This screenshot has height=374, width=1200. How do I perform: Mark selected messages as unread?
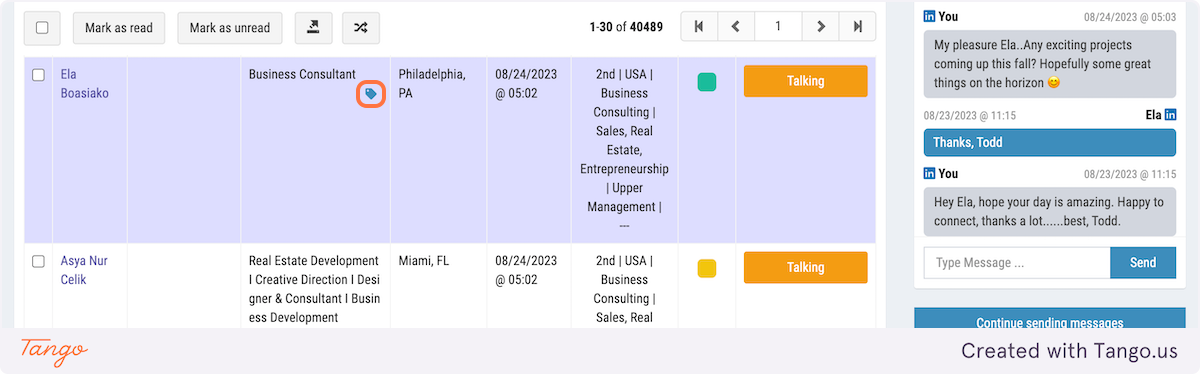(x=230, y=27)
